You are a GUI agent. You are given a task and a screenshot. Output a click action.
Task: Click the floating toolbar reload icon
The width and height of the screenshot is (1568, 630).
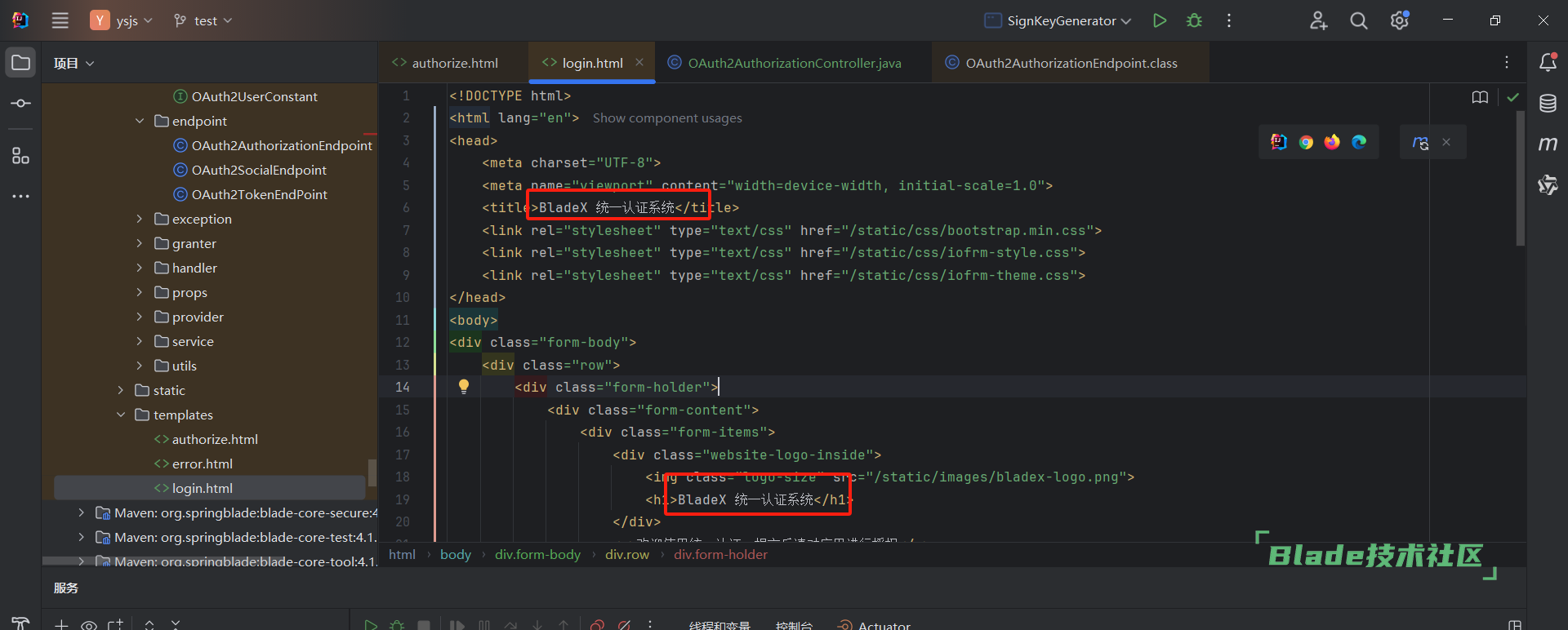pos(1421,143)
